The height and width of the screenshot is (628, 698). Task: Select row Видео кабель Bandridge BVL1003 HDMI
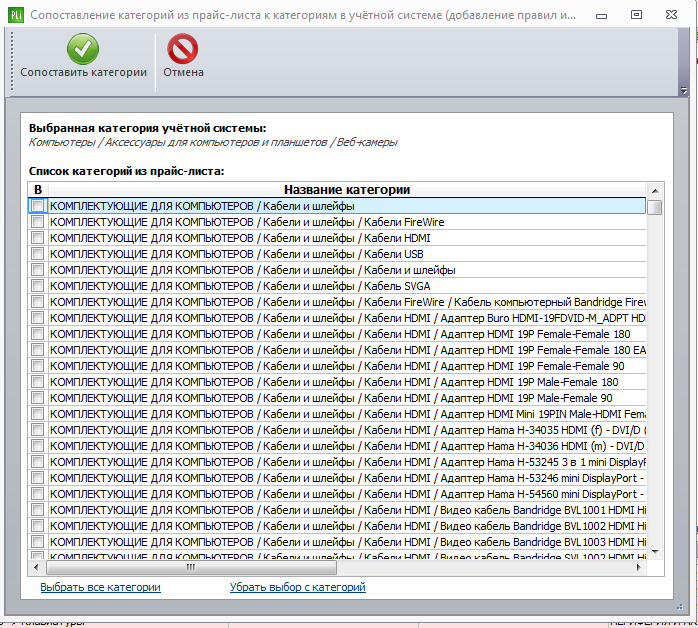click(347, 542)
